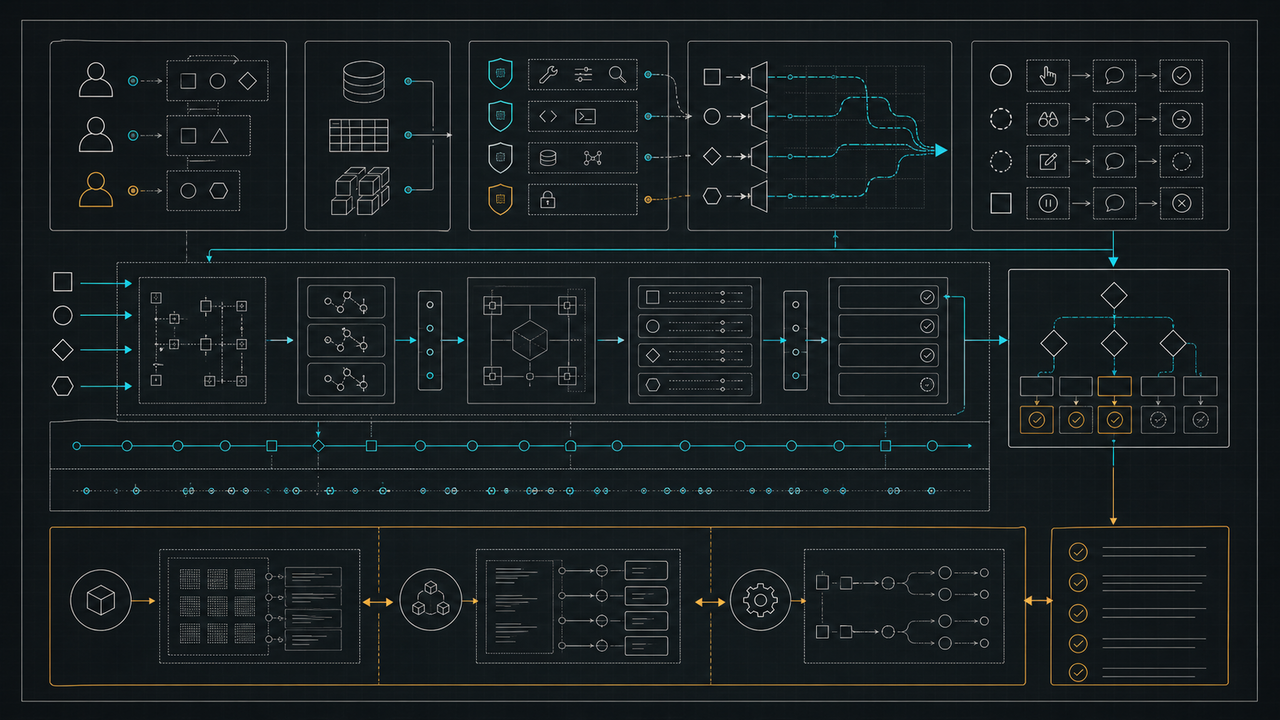
Task: Click the diamond in the signal routing panel
Action: [x=712, y=156]
